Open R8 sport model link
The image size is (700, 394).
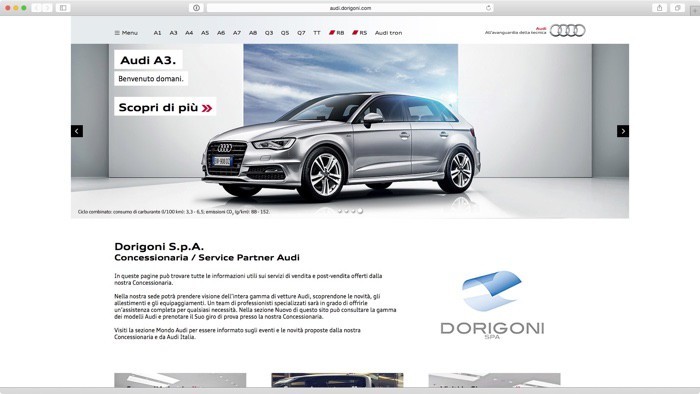[337, 33]
